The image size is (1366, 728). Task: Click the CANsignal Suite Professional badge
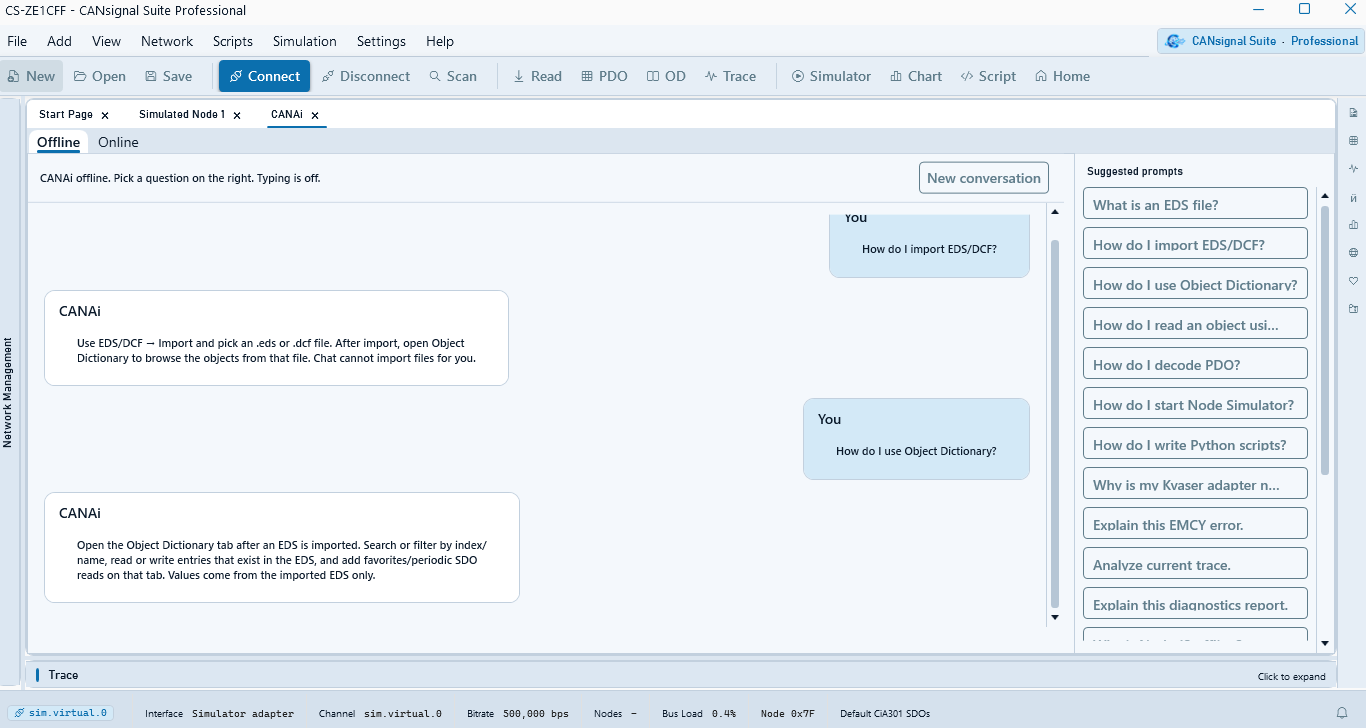pyautogui.click(x=1261, y=41)
